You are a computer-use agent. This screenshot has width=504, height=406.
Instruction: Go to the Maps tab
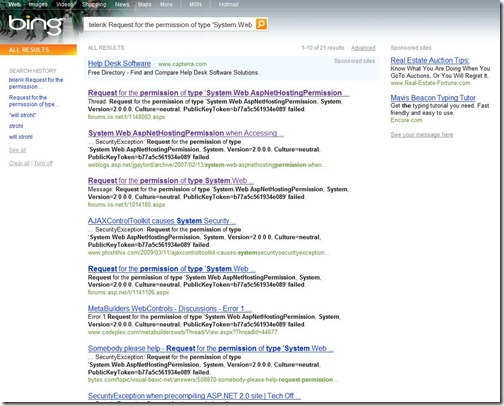144,4
